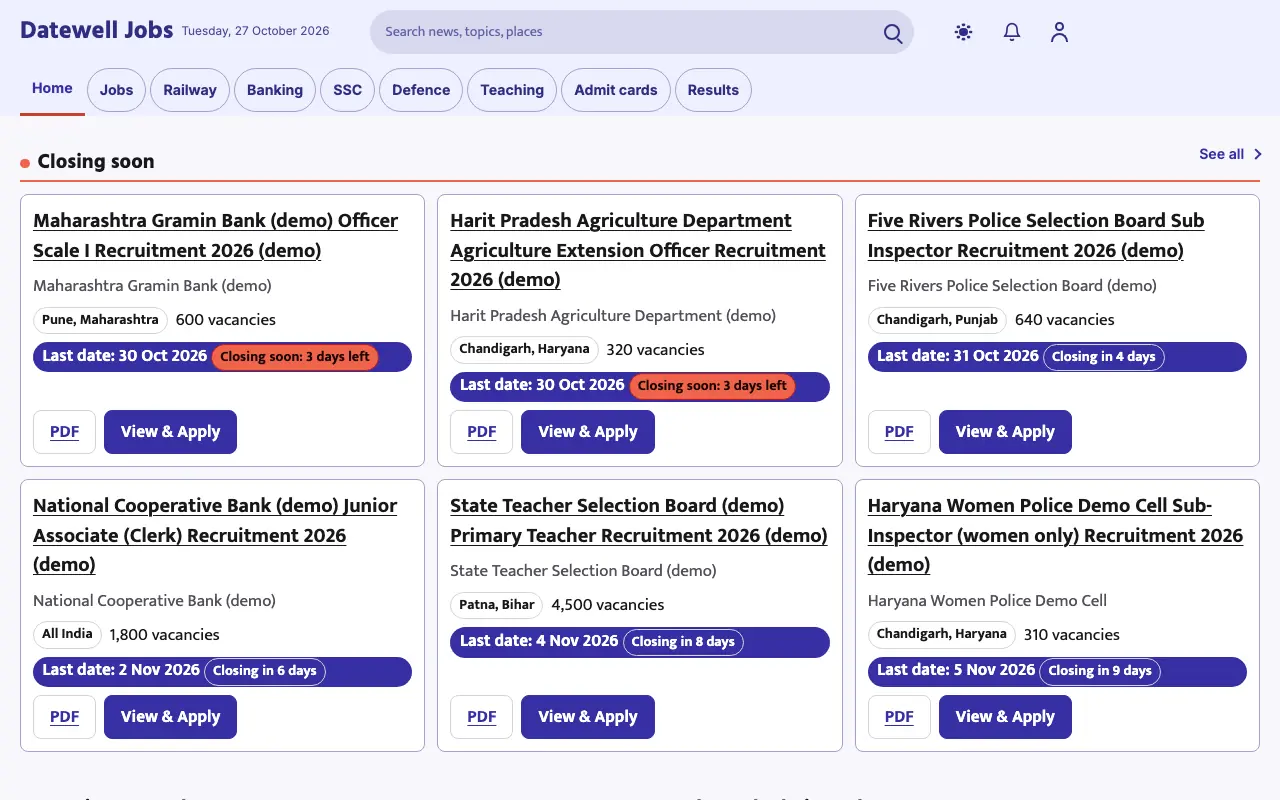Open Harit Pradesh Agriculture Extension Officer posting
Screen dimensions: 1280x800
(x=638, y=250)
